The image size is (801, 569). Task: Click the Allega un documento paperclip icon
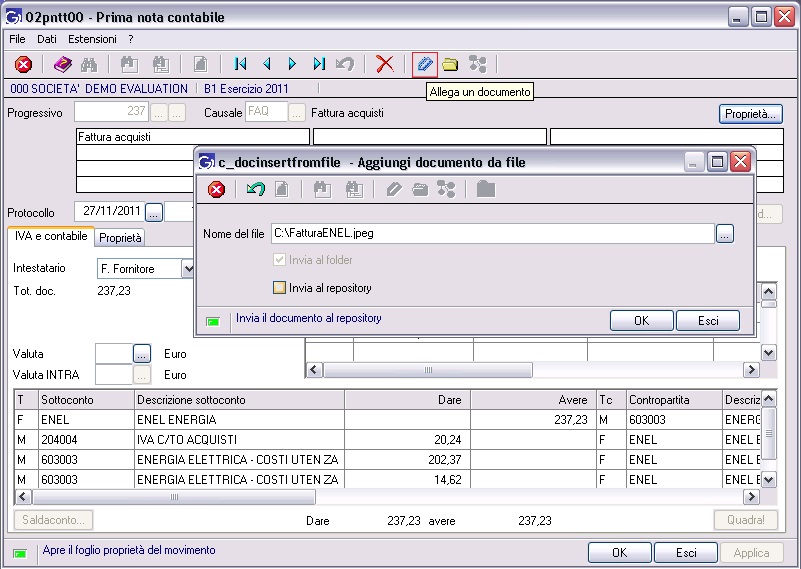pos(425,64)
